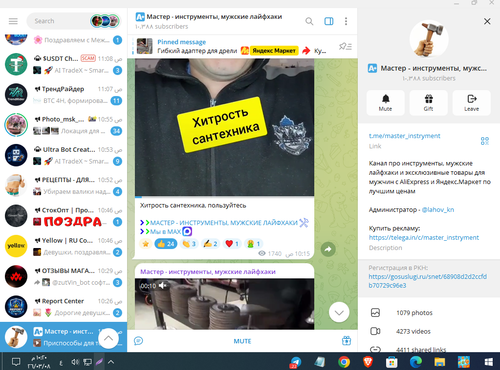Jump to latest messages down arrow
500x370 pixels.
339,312
